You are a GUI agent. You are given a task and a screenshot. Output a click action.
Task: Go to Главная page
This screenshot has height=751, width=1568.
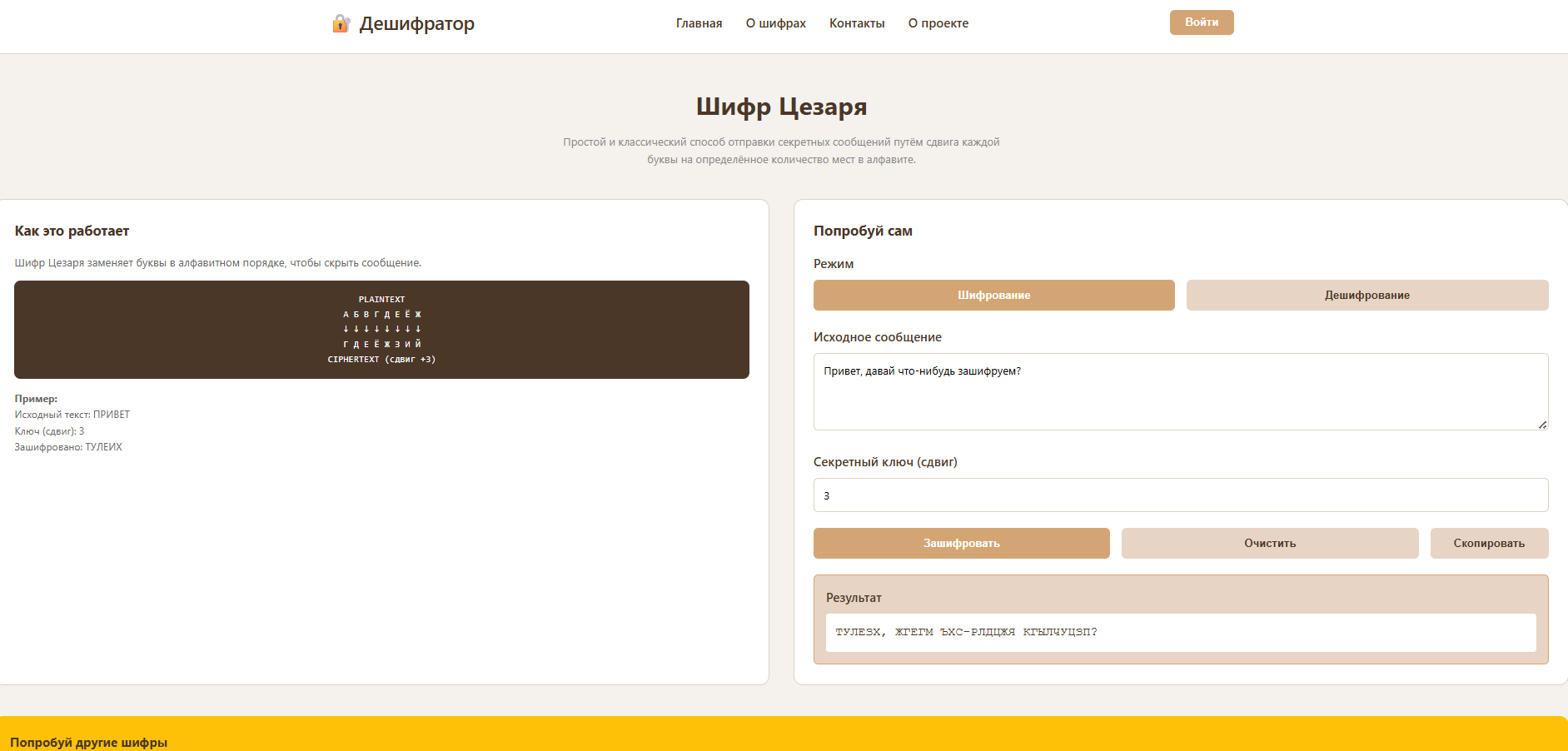point(699,23)
